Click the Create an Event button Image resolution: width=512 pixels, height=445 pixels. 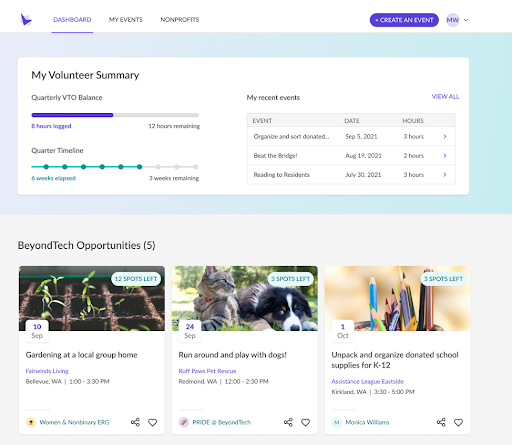(404, 20)
